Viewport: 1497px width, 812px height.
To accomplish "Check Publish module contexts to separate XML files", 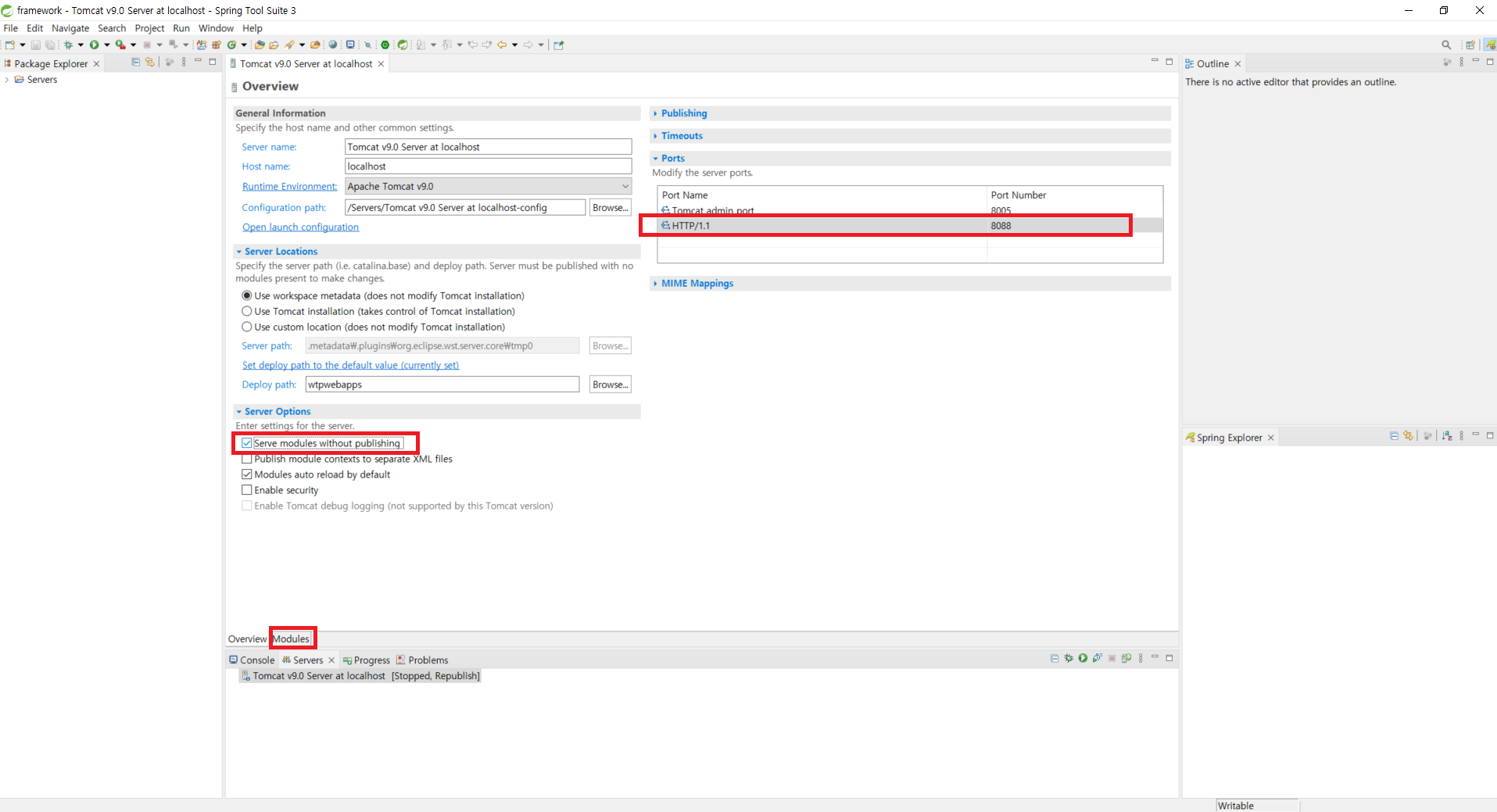I will click(247, 459).
